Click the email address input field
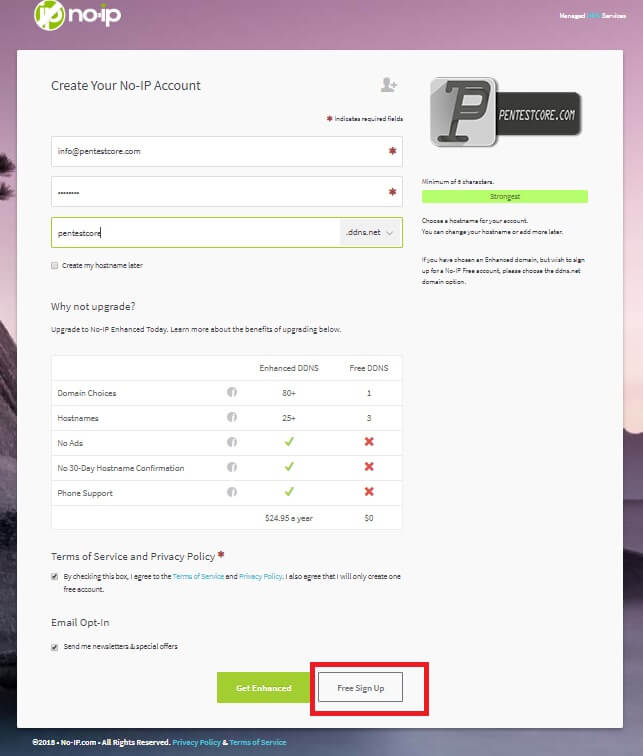Viewport: 643px width, 756px height. pos(227,151)
